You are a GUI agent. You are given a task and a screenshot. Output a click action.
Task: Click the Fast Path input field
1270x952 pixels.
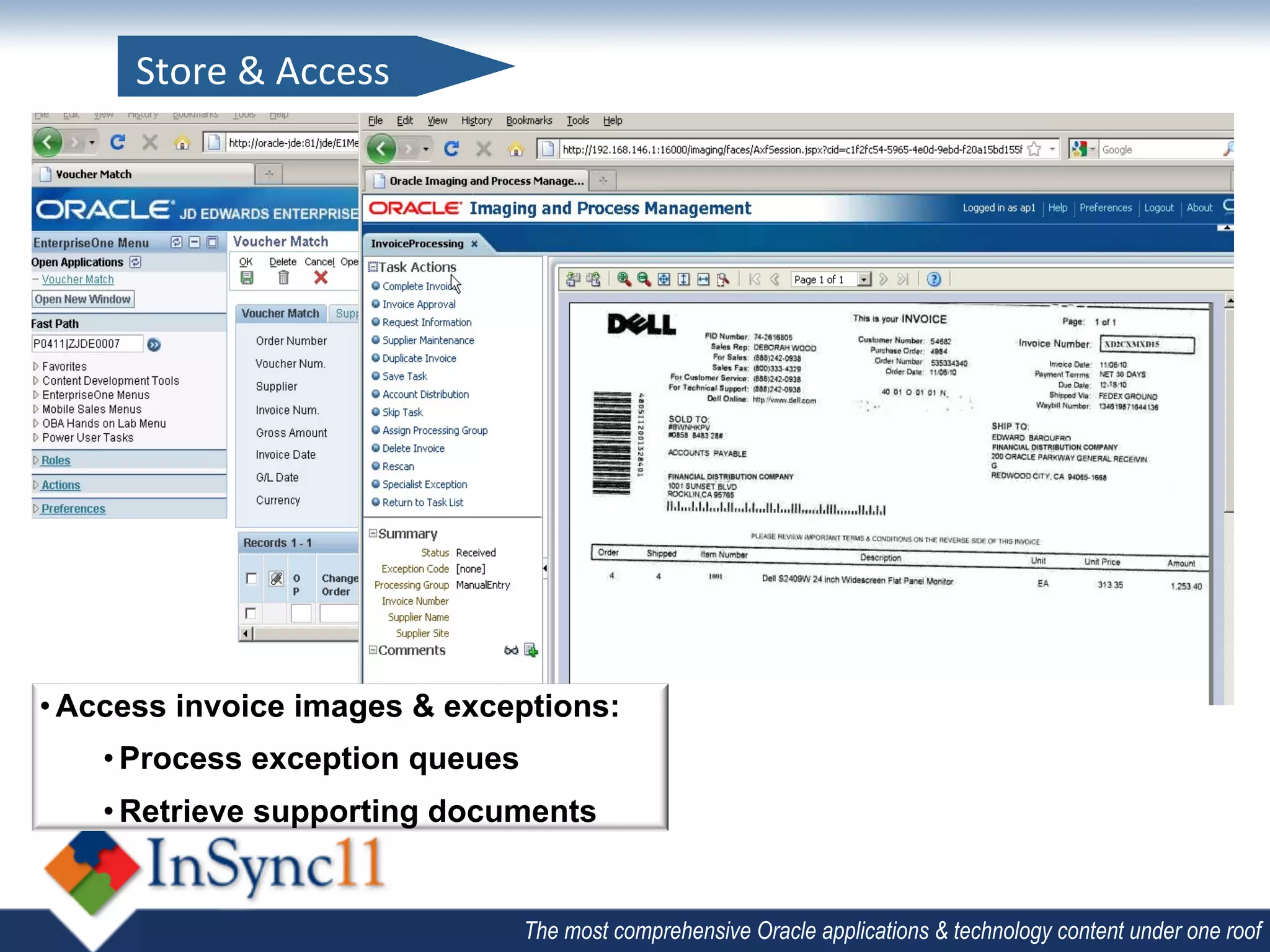click(x=87, y=344)
